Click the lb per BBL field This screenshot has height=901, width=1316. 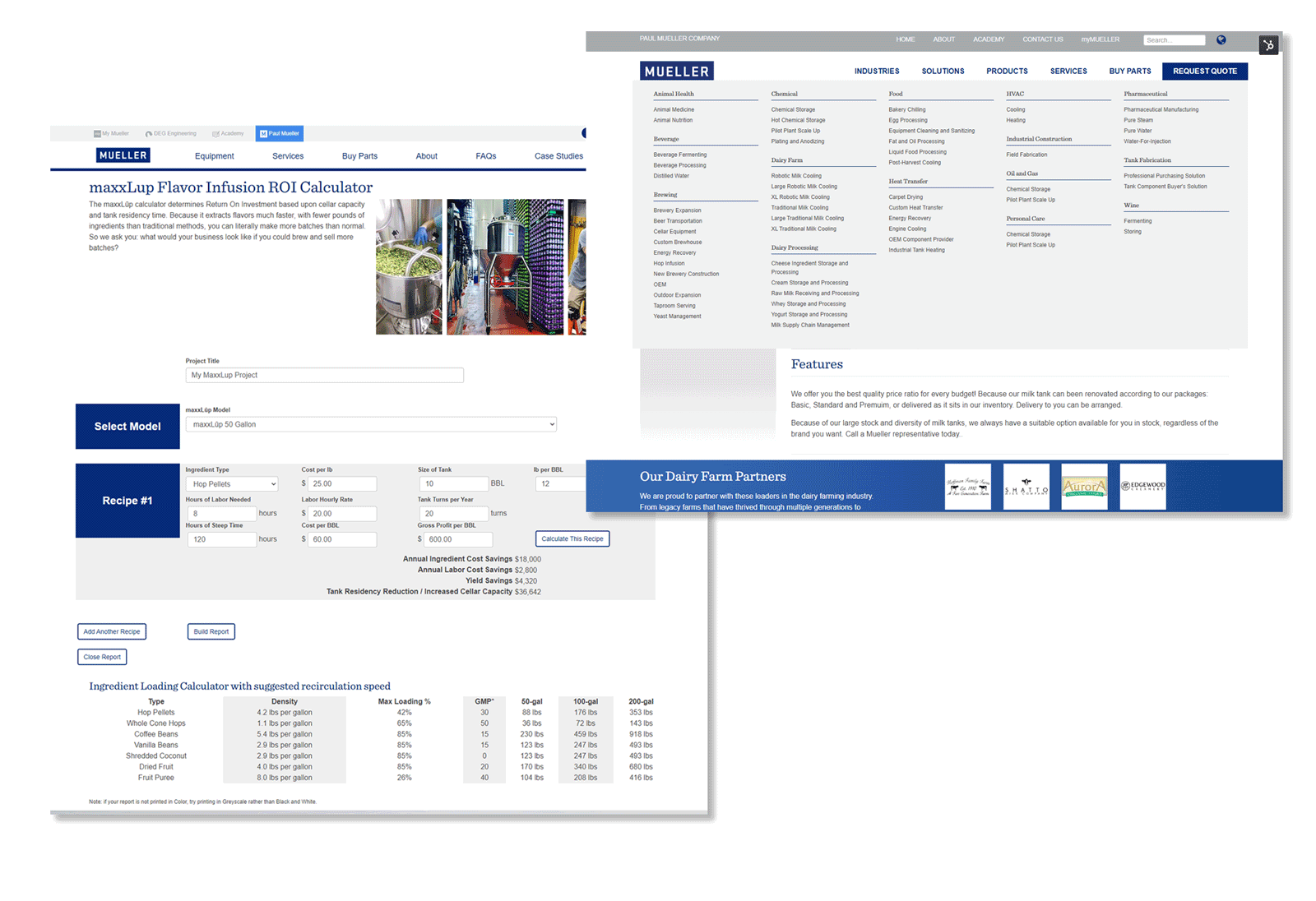560,484
